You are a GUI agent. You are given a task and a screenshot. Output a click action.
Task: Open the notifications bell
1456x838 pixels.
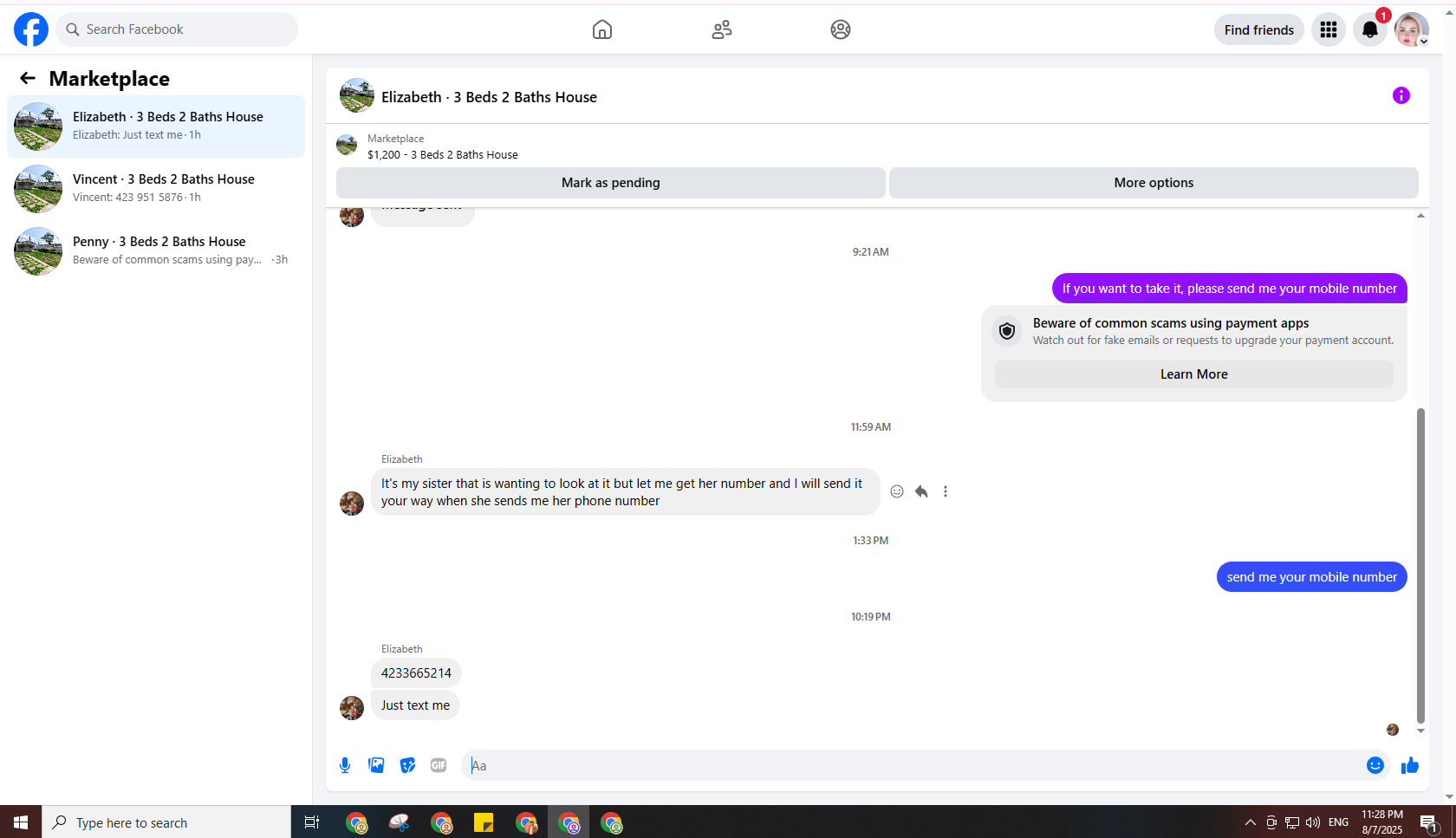[1370, 29]
